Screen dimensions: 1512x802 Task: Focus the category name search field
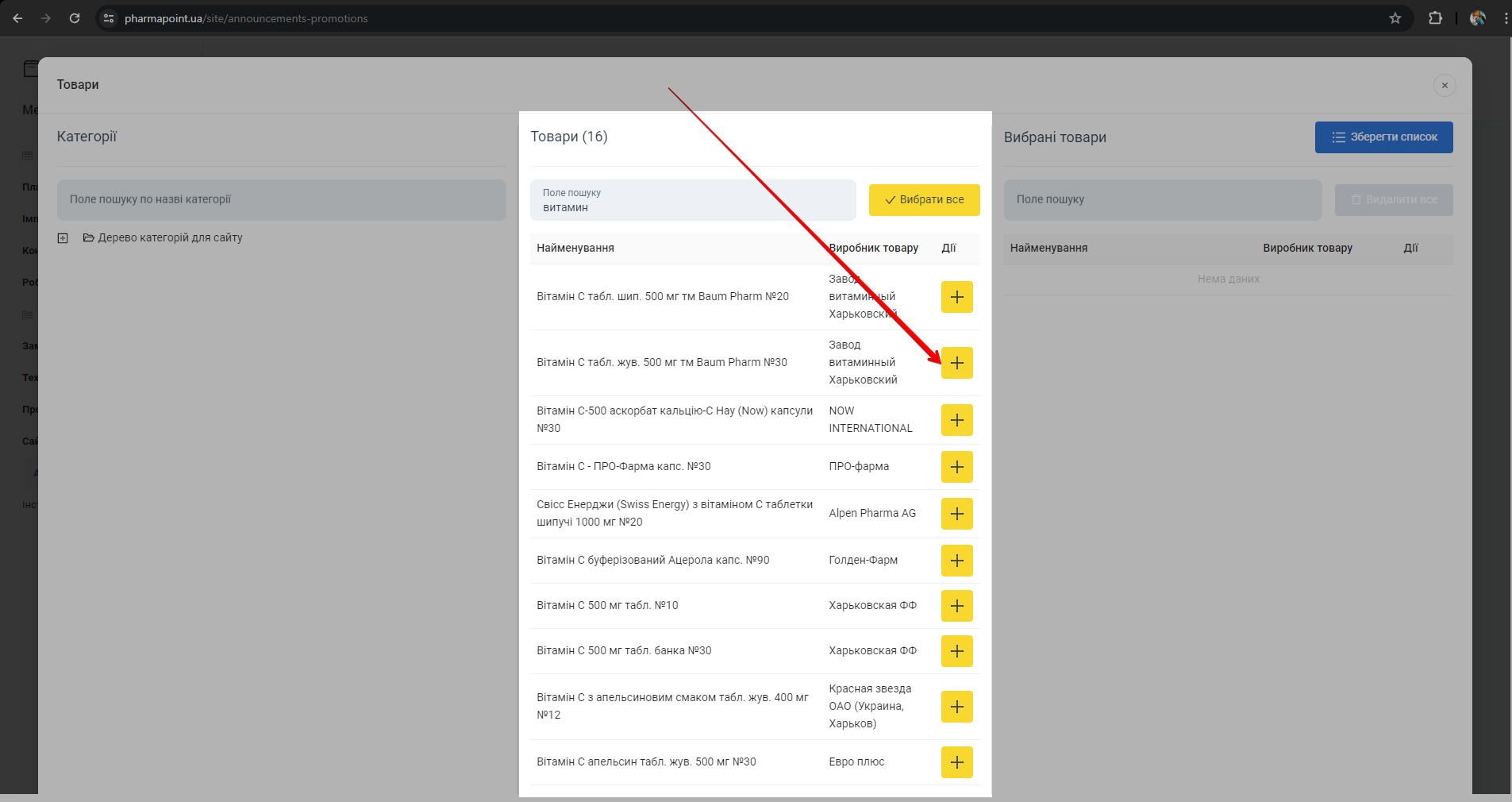[281, 200]
